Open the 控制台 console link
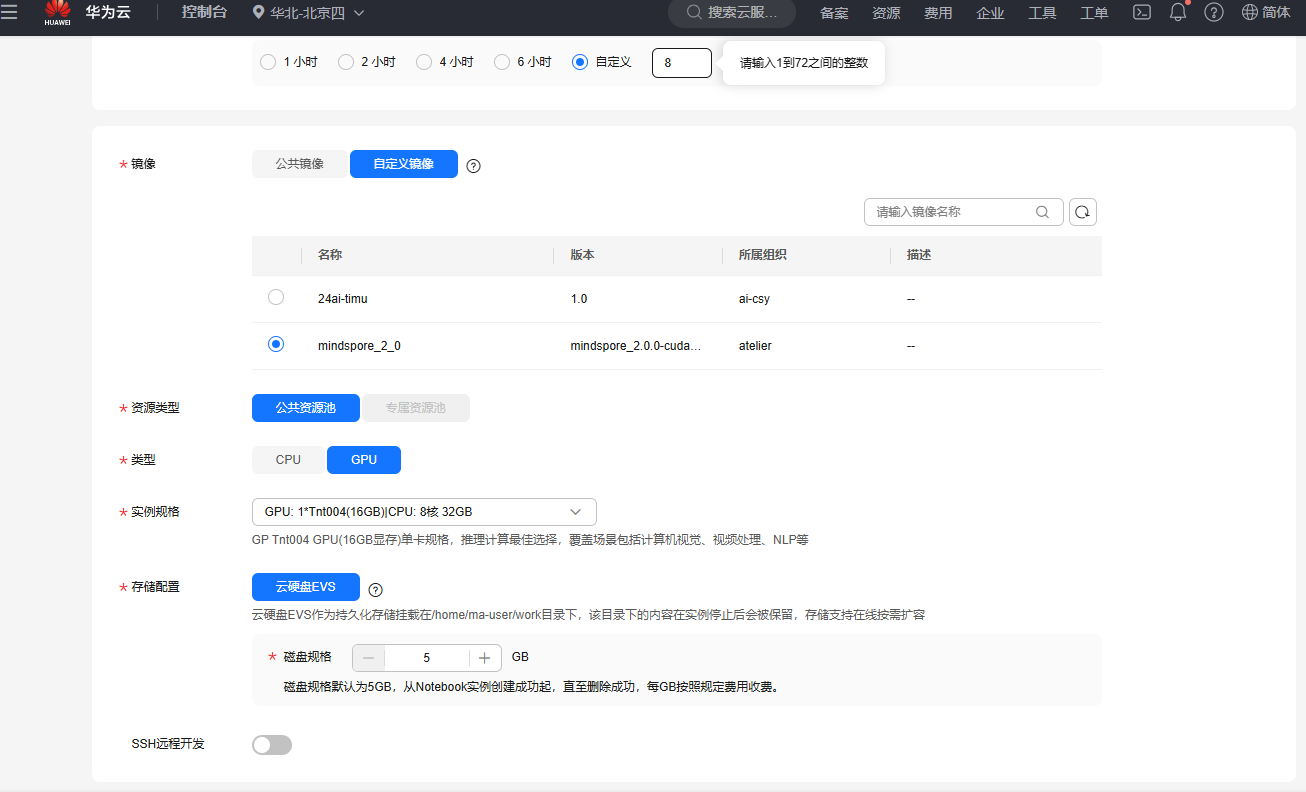 (204, 13)
